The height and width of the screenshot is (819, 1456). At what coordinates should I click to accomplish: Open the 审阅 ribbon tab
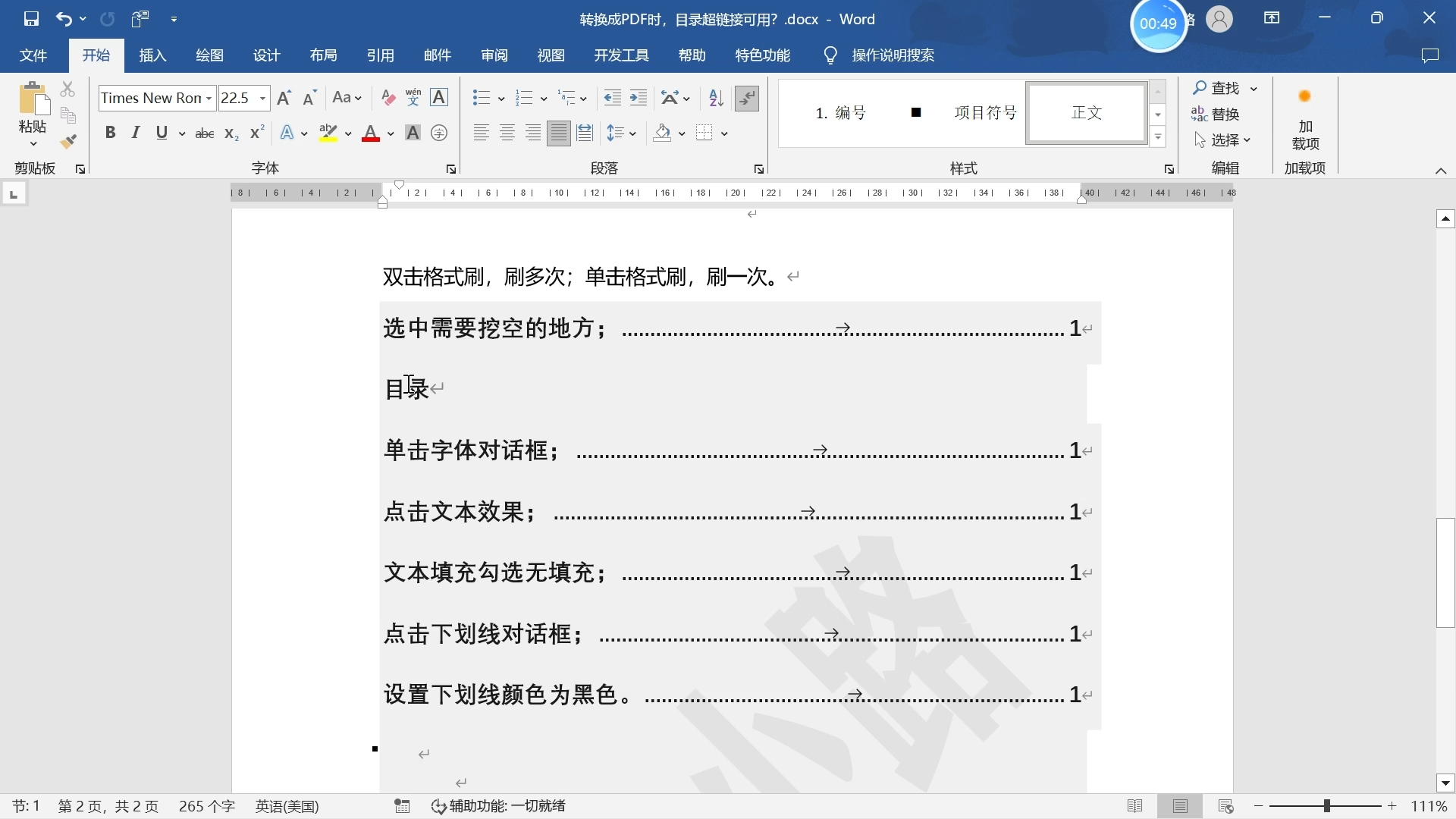click(x=494, y=55)
